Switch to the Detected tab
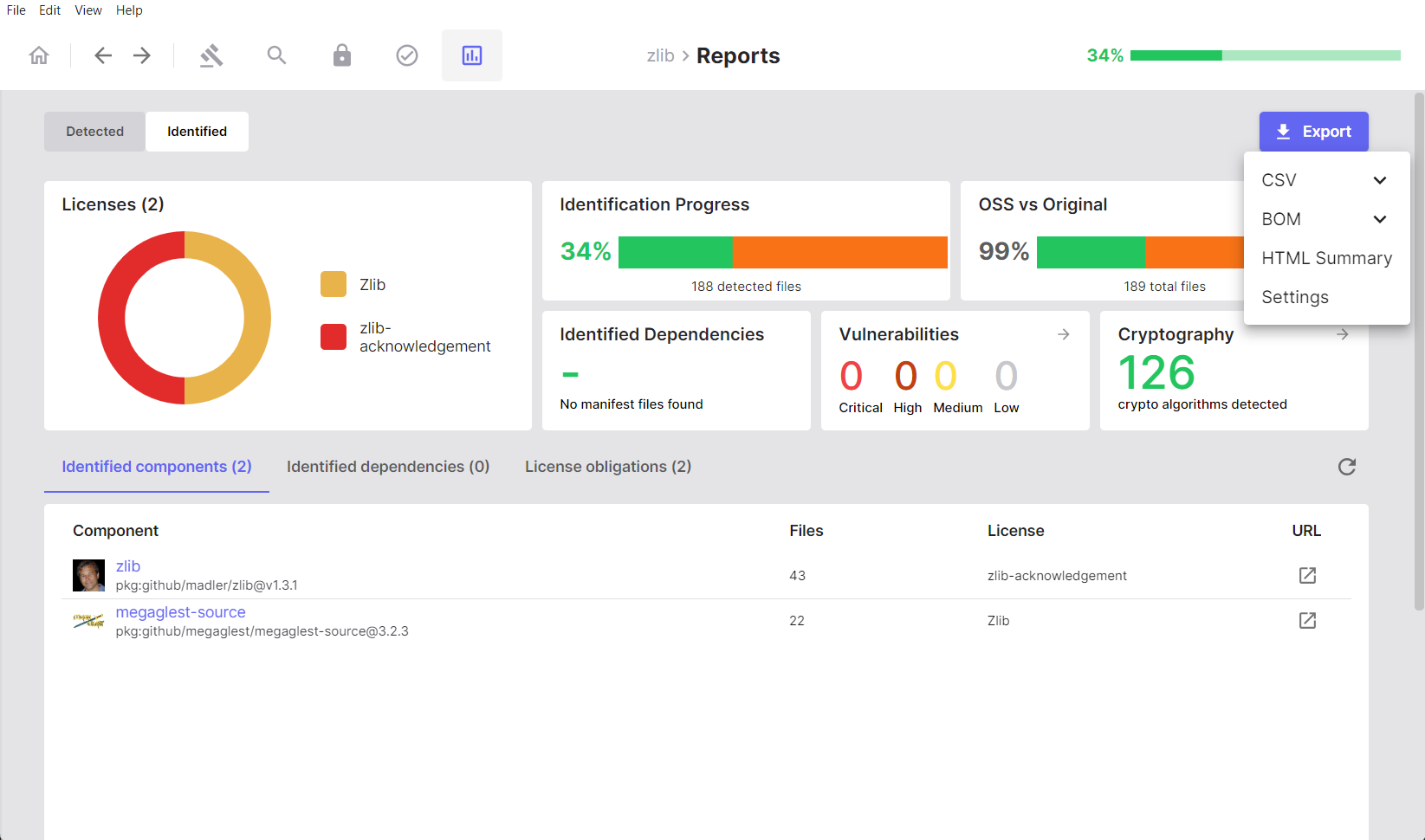The image size is (1425, 840). (x=95, y=132)
